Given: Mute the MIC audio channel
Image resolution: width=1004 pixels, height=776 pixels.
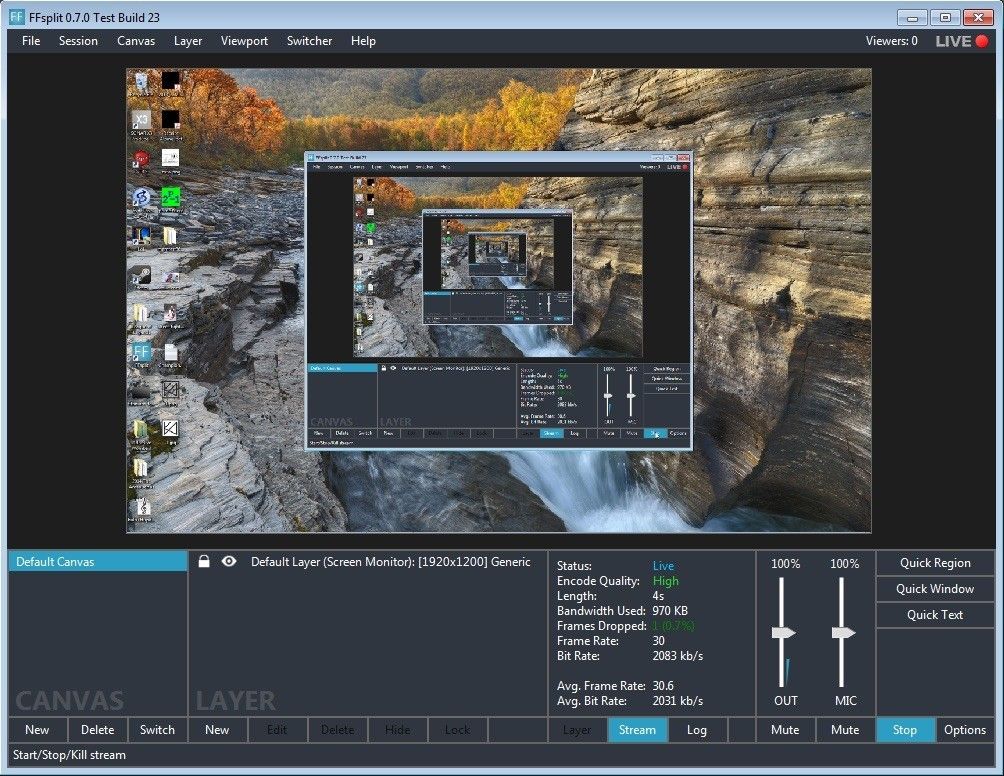Looking at the screenshot, I should (845, 730).
